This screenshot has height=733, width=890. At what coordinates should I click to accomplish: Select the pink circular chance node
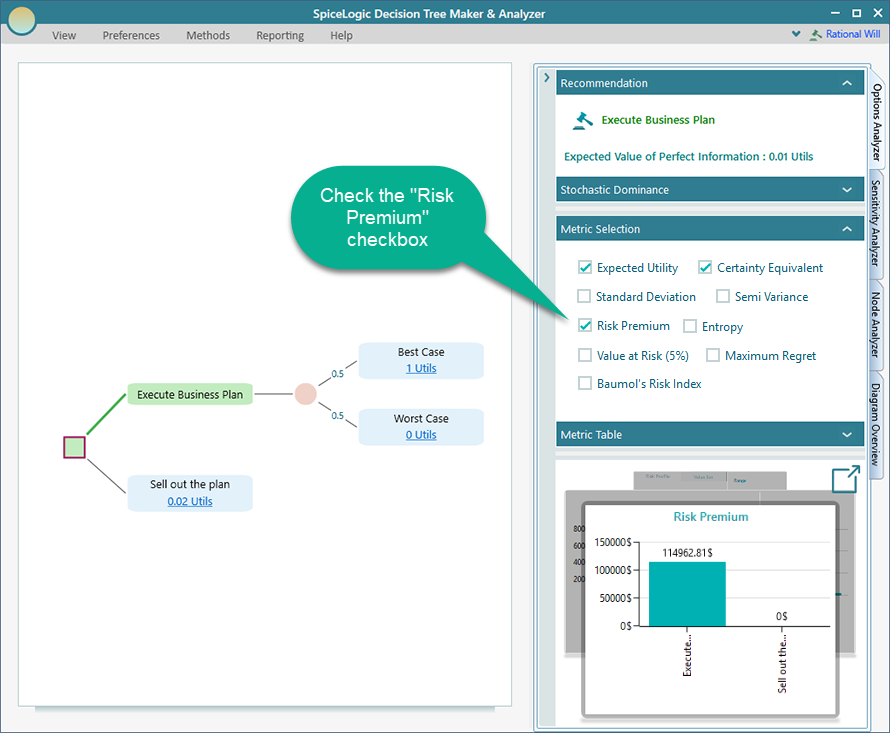pyautogui.click(x=306, y=394)
